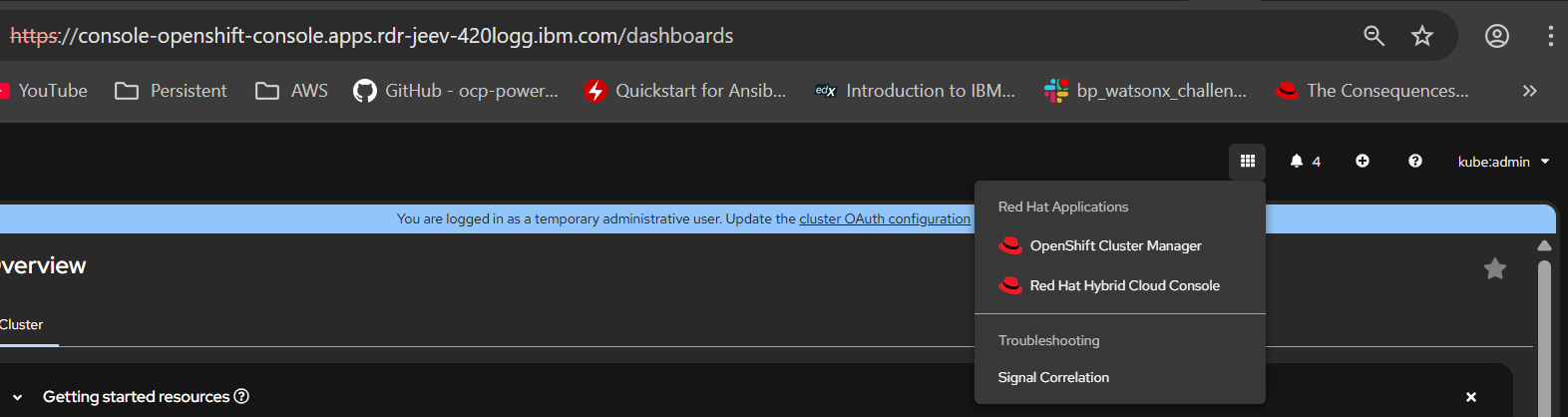The width and height of the screenshot is (1568, 417).
Task: Choose Signal Correlation from Troubleshooting
Action: [x=1053, y=377]
